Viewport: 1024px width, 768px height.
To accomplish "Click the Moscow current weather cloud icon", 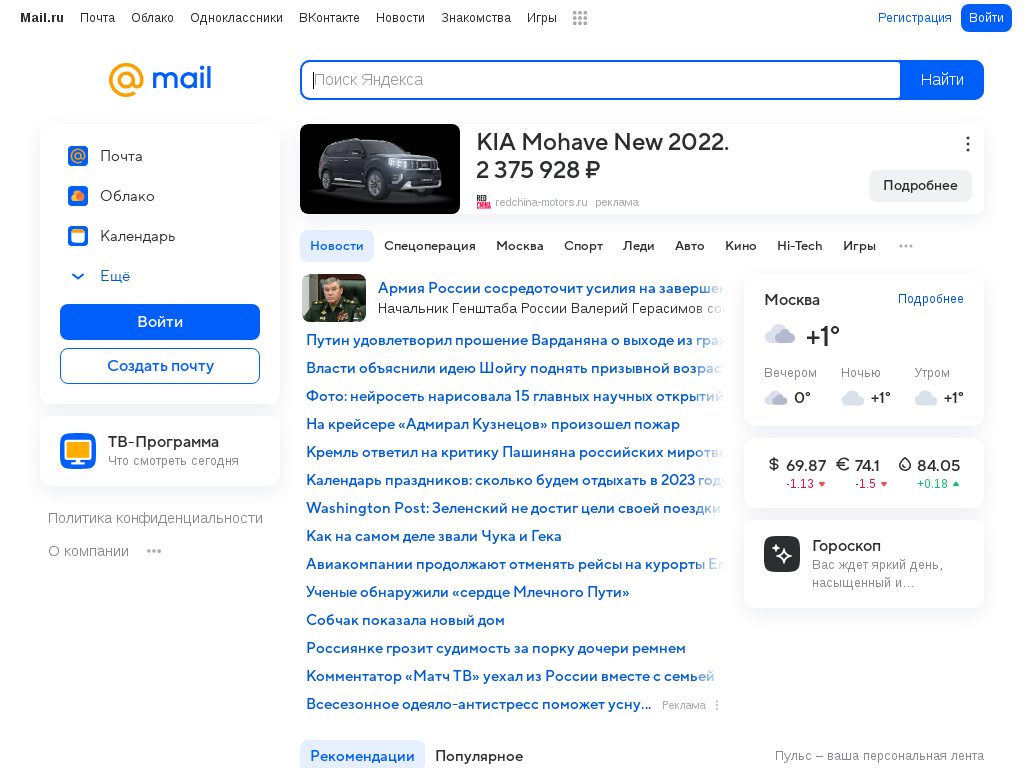I will point(780,335).
